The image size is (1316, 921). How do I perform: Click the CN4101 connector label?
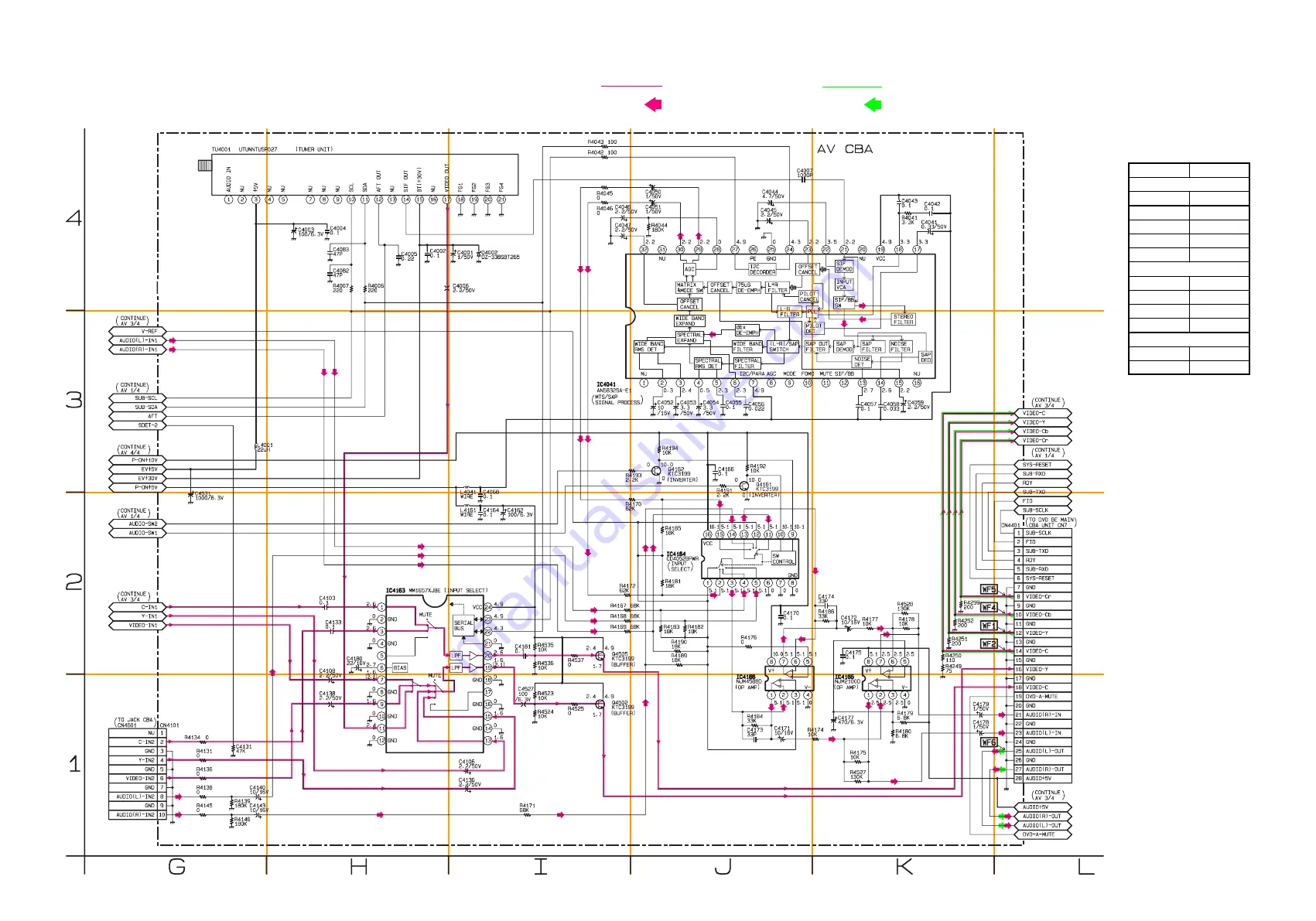click(x=169, y=725)
